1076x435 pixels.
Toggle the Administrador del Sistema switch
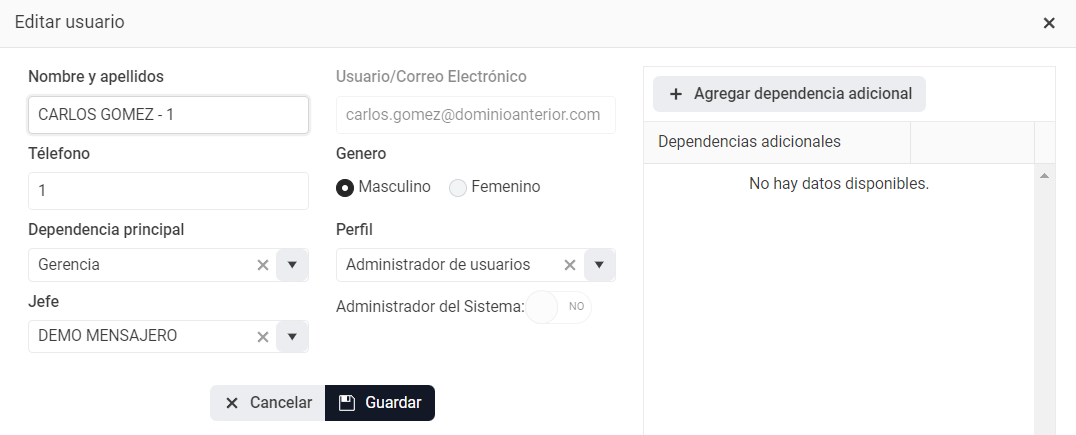(x=559, y=307)
